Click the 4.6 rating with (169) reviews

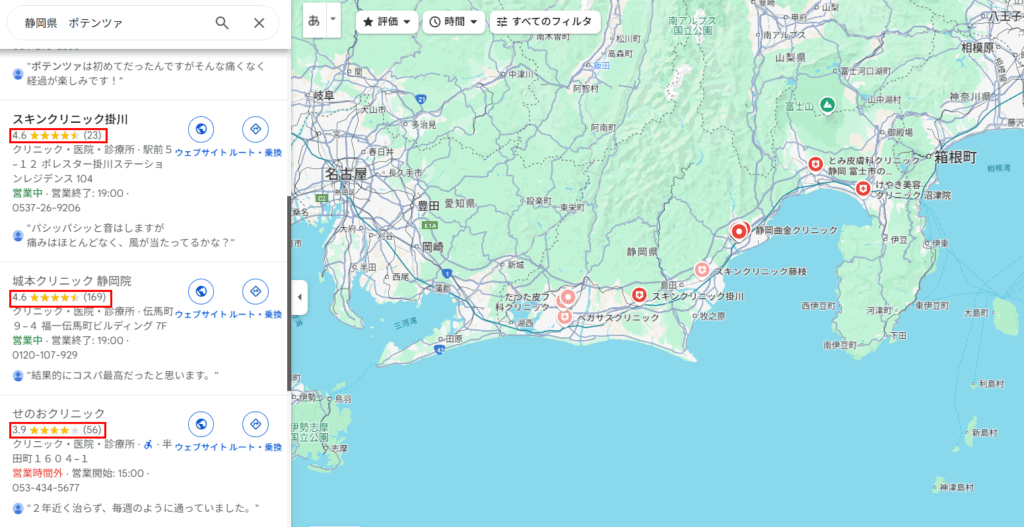point(59,297)
